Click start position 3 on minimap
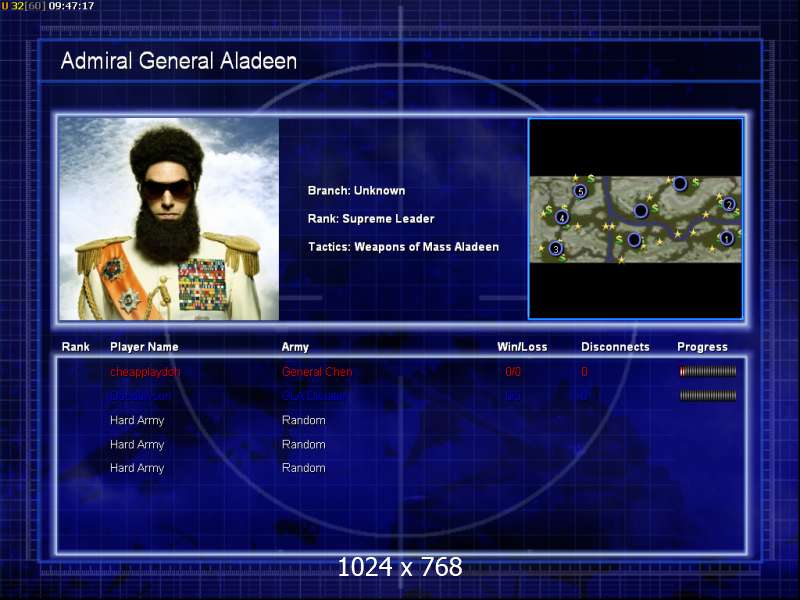Image resolution: width=800 pixels, height=600 pixels. pyautogui.click(x=556, y=248)
